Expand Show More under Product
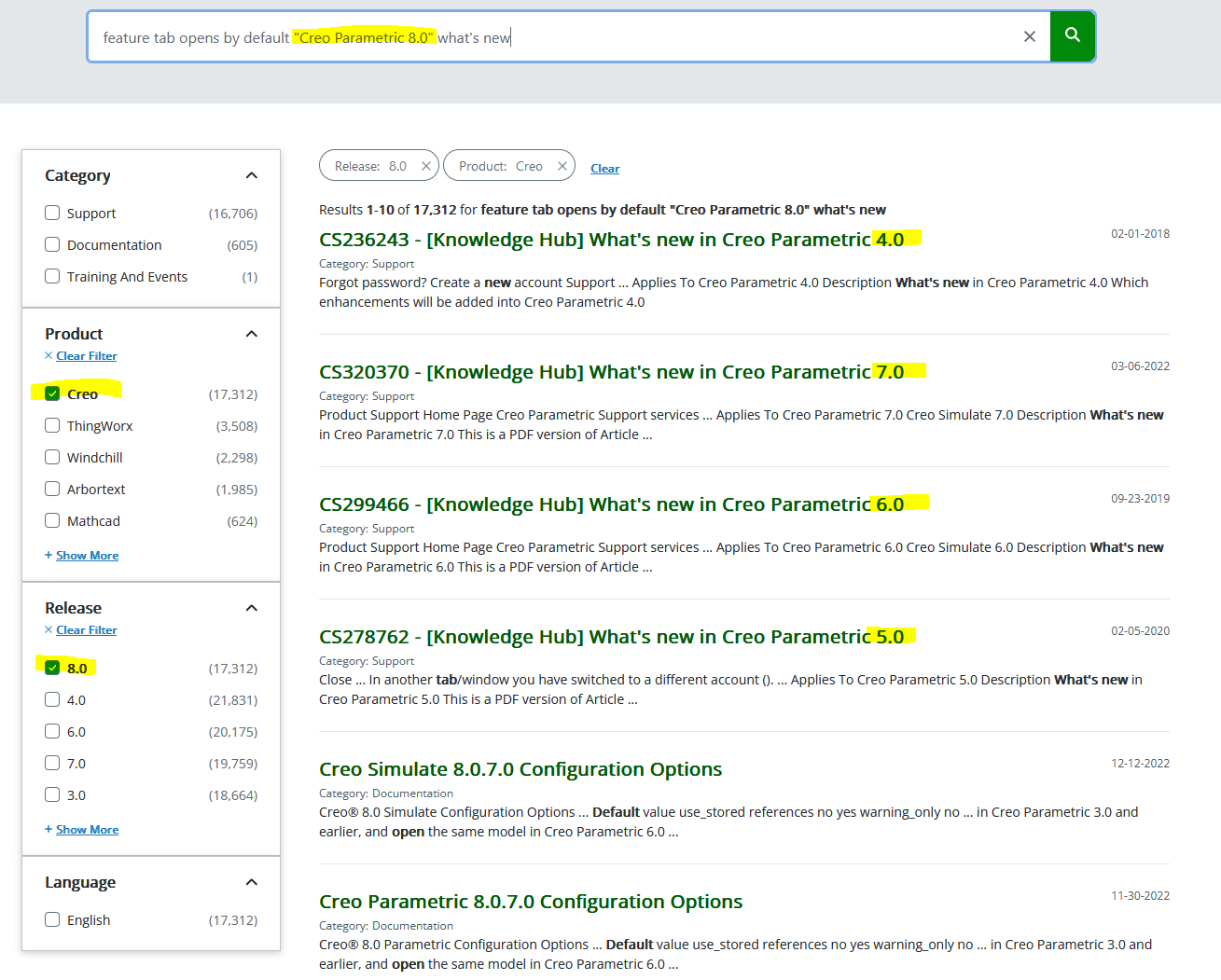This screenshot has width=1221, height=980. pyautogui.click(x=81, y=555)
